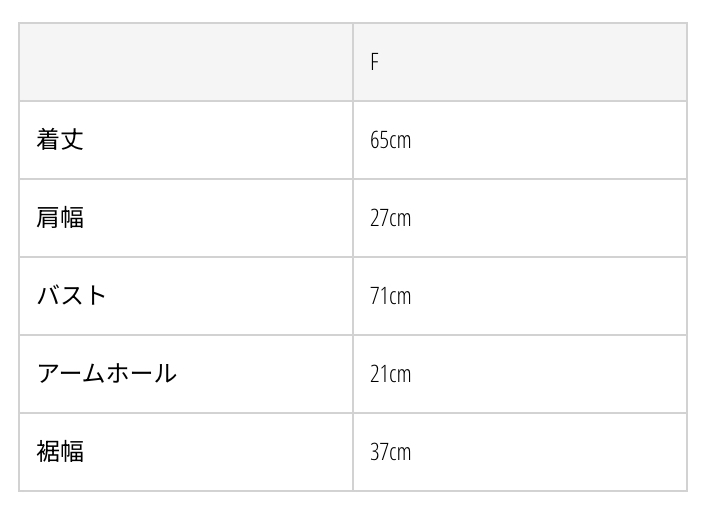Screen dimensions: 709x520
Task: Select the 肩幅 row label
Action: 60,218
